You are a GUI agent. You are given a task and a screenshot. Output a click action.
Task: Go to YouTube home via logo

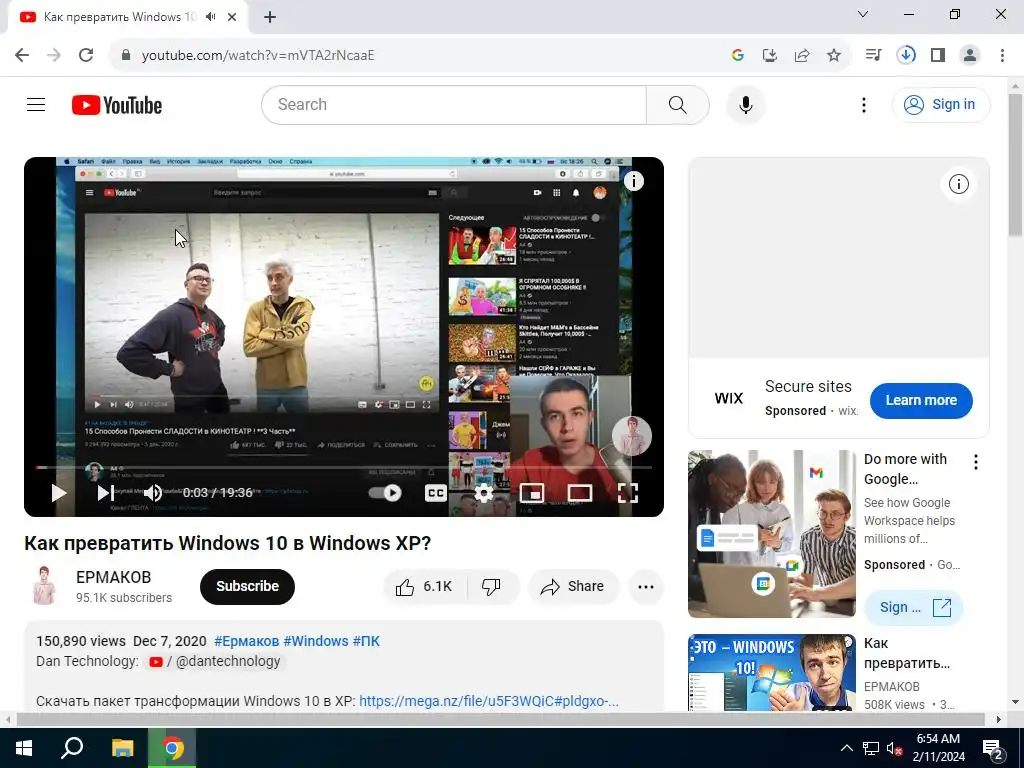point(117,105)
